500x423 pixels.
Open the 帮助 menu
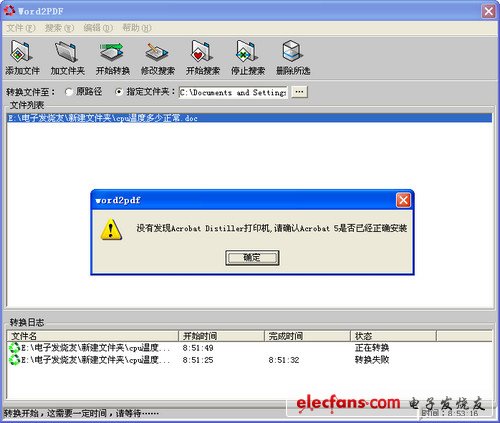[137, 28]
